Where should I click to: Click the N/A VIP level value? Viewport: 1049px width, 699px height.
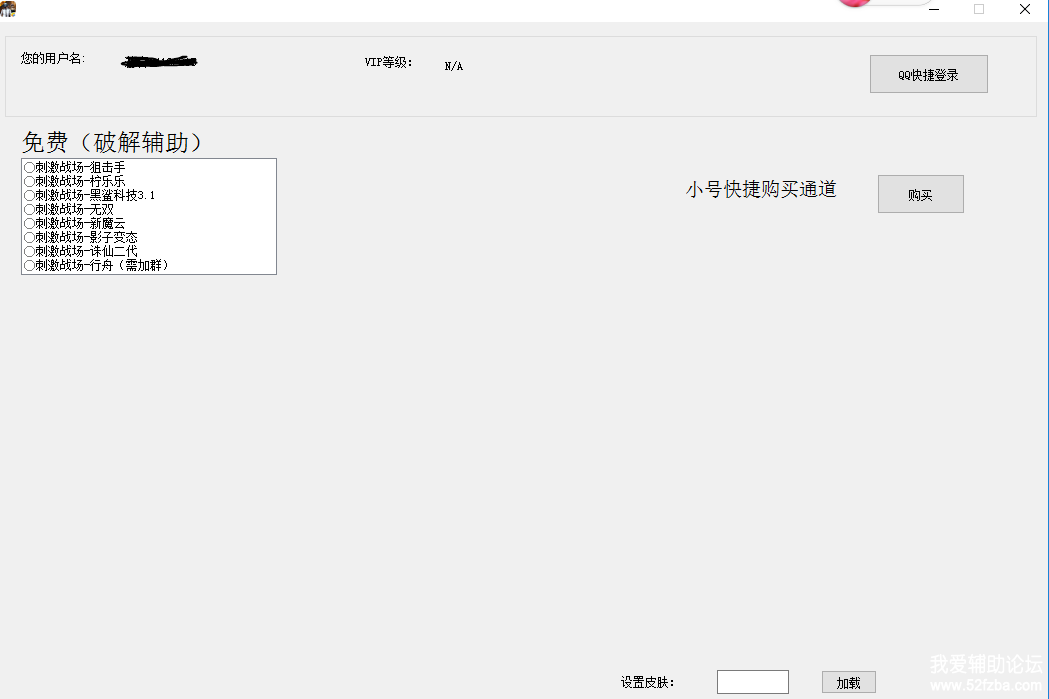pos(454,66)
